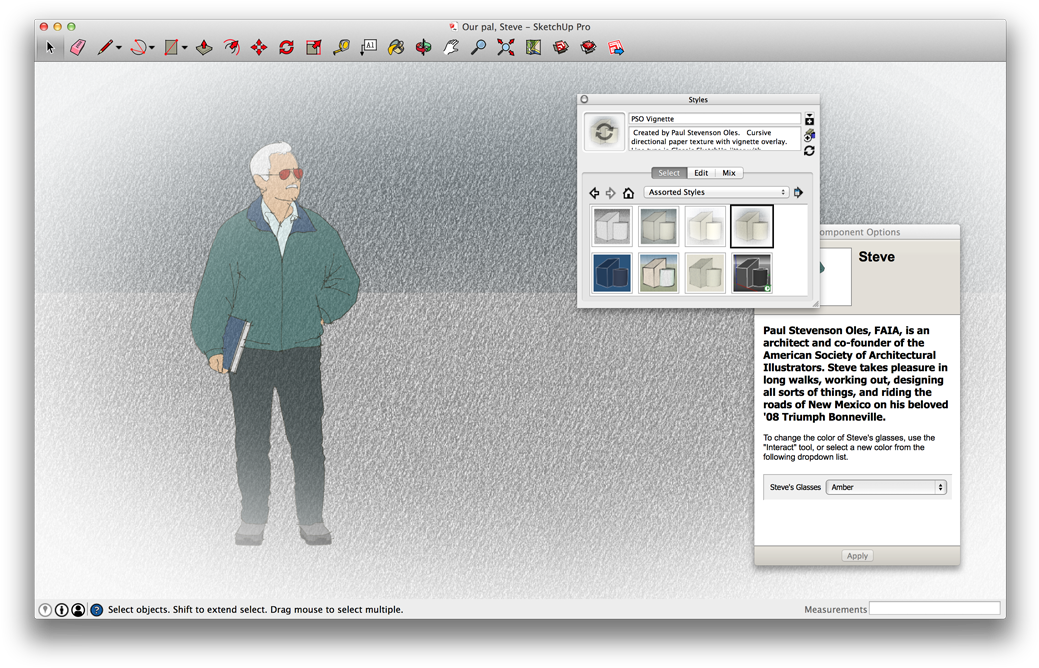Select the Zoom magnifier tool
Screen dimensions: 1039x668
coord(478,48)
